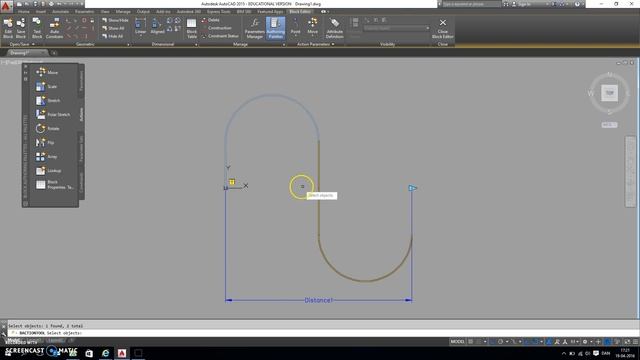
Task: Select the Linear dimensional constraint tool
Action: [140, 27]
